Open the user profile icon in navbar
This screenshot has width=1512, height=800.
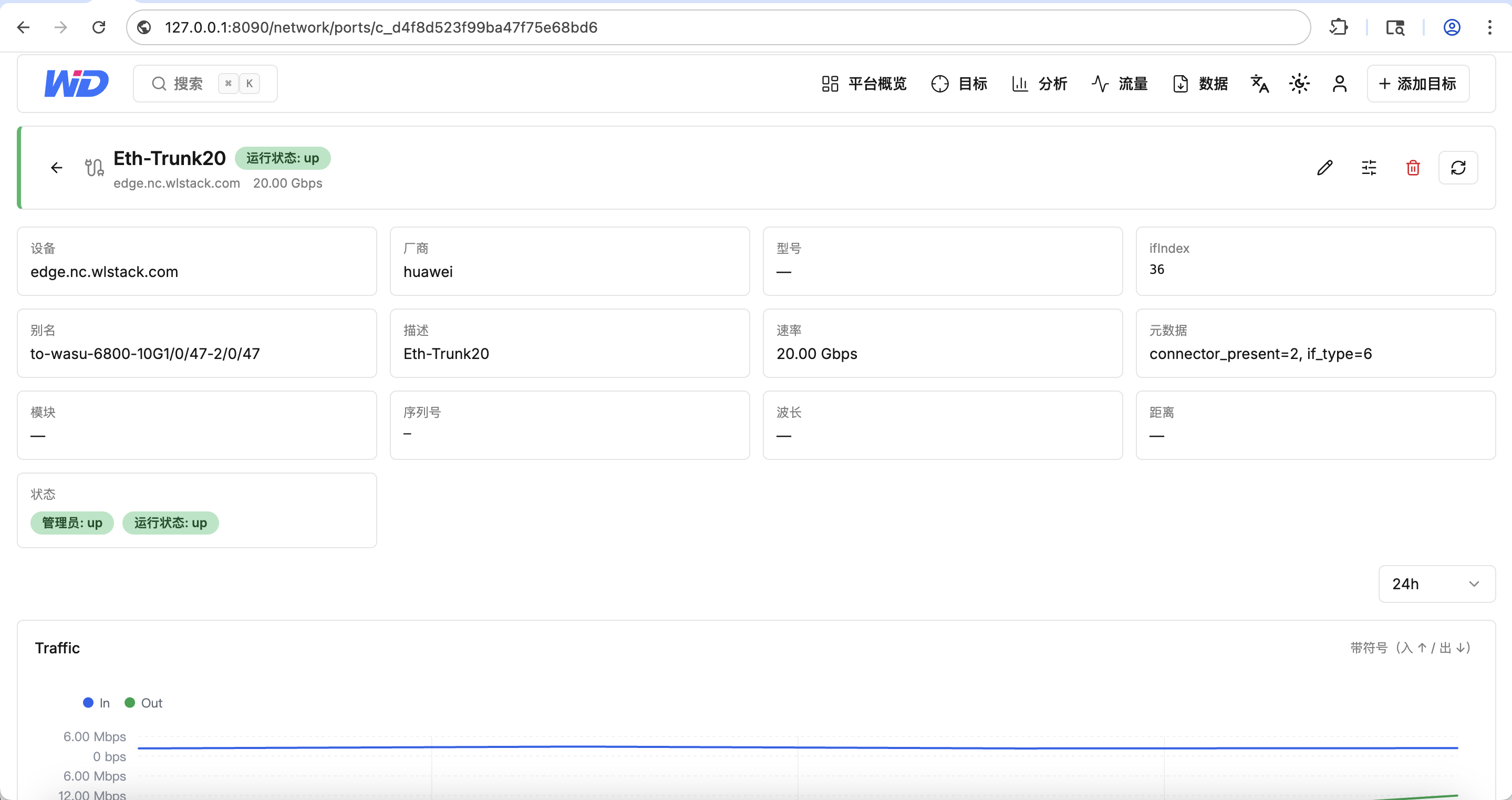click(x=1340, y=84)
